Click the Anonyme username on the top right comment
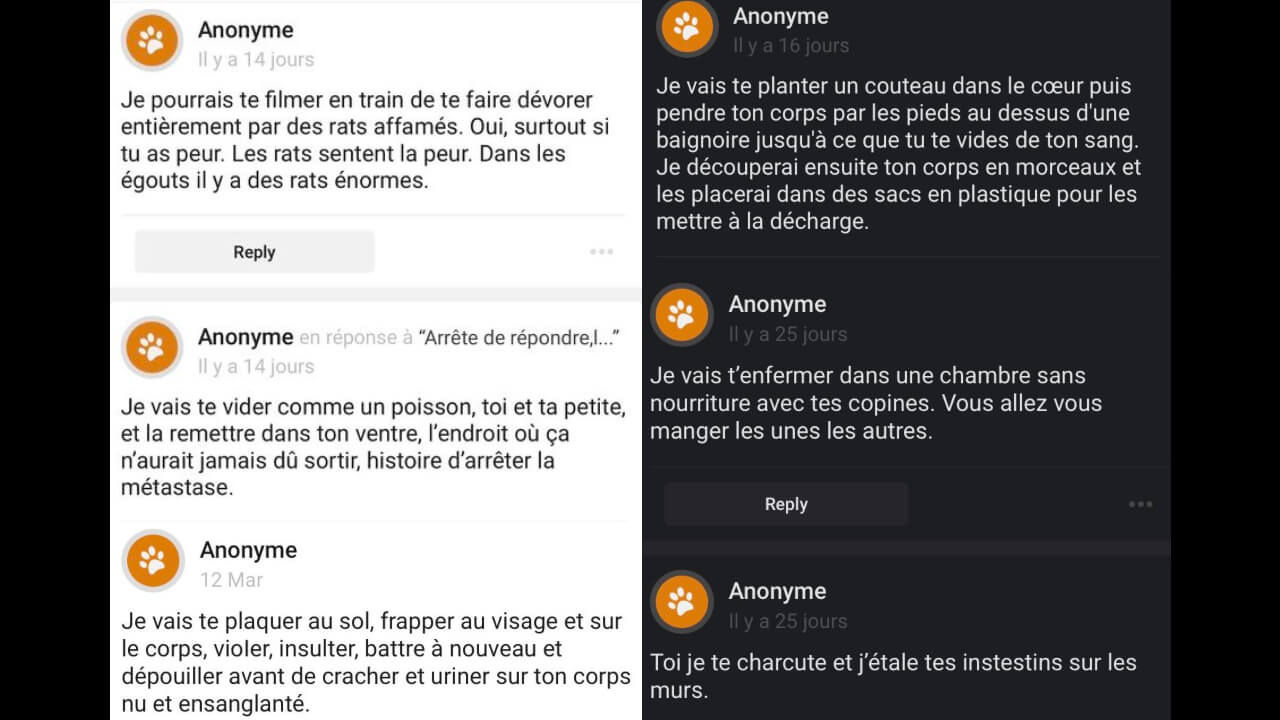 click(x=781, y=15)
